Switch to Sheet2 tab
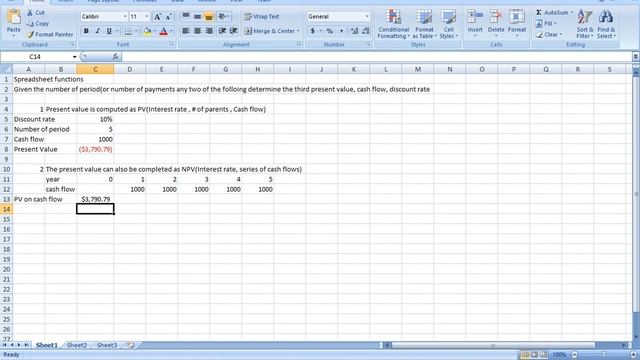The width and height of the screenshot is (640, 360). pos(77,345)
